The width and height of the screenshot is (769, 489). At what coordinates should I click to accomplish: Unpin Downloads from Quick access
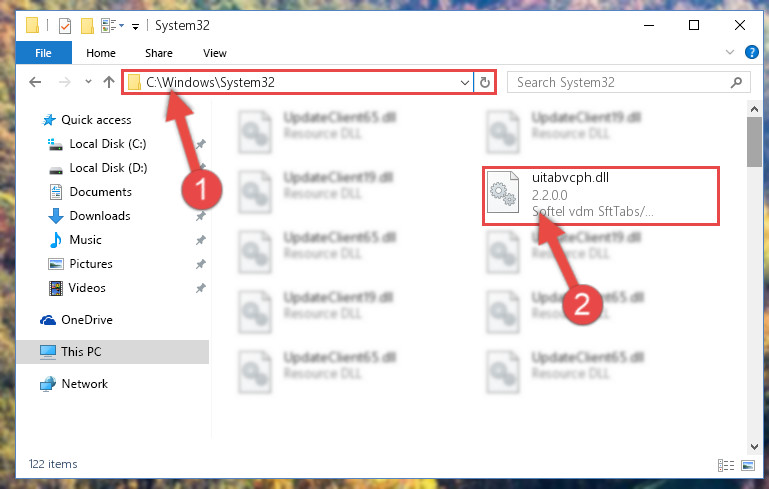pyautogui.click(x=201, y=216)
